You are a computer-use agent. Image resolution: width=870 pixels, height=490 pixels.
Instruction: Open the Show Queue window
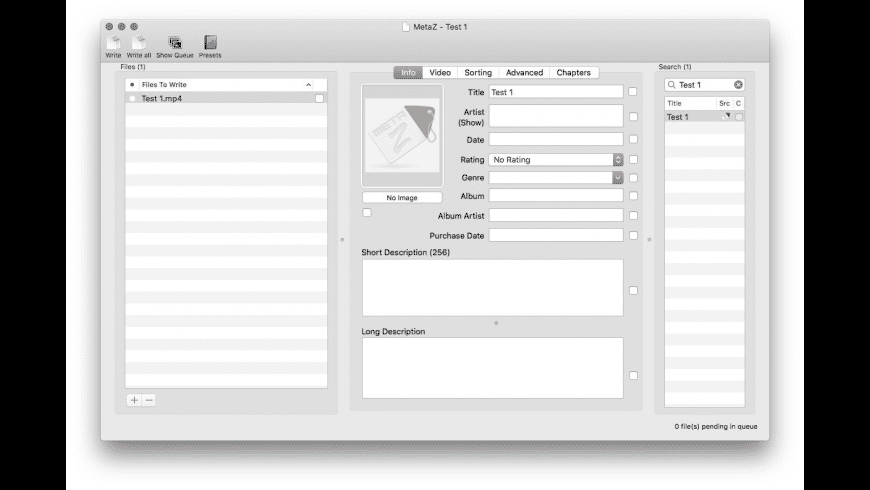pyautogui.click(x=175, y=43)
